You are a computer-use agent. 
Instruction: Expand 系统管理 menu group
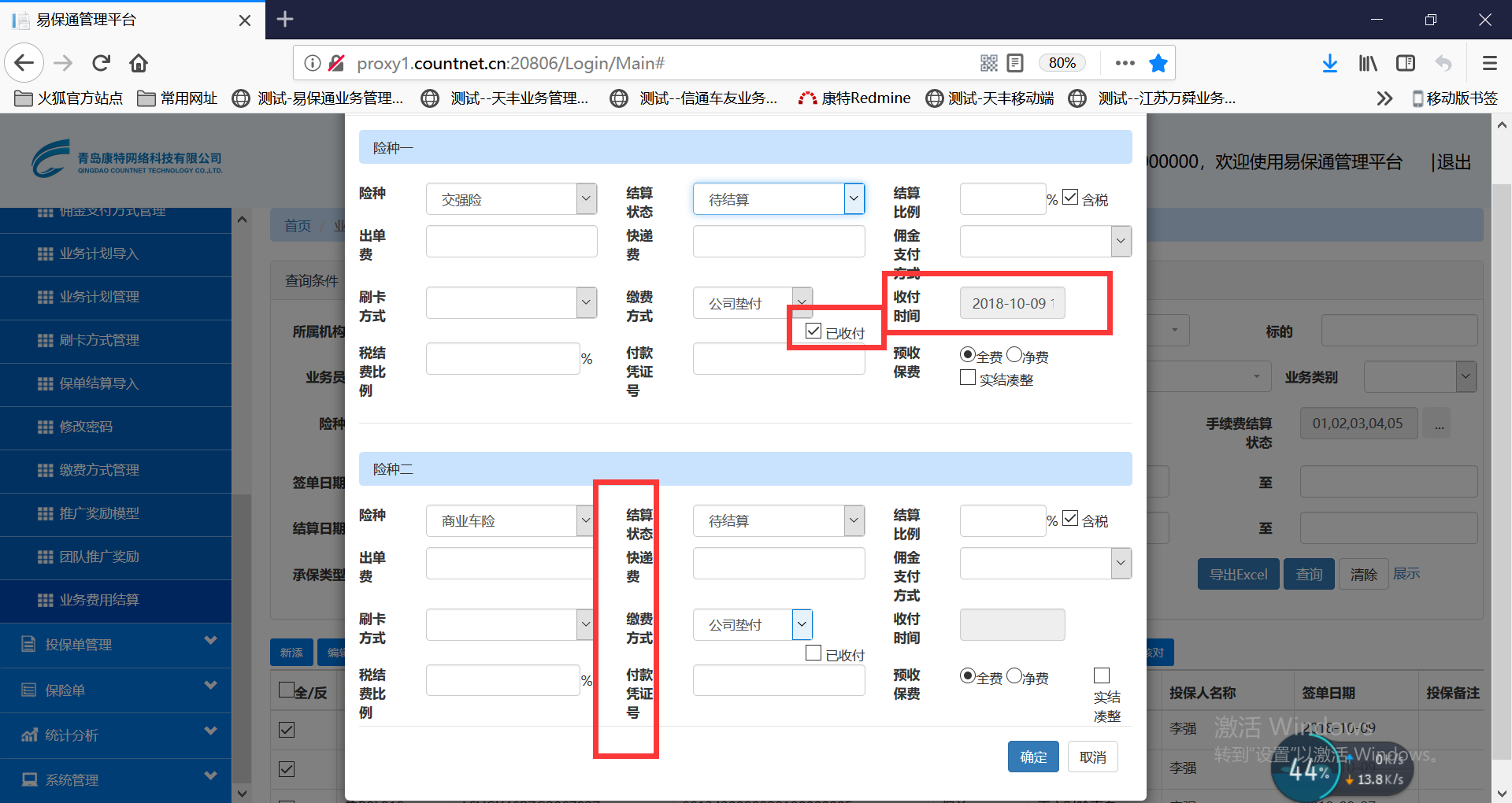pos(116,780)
